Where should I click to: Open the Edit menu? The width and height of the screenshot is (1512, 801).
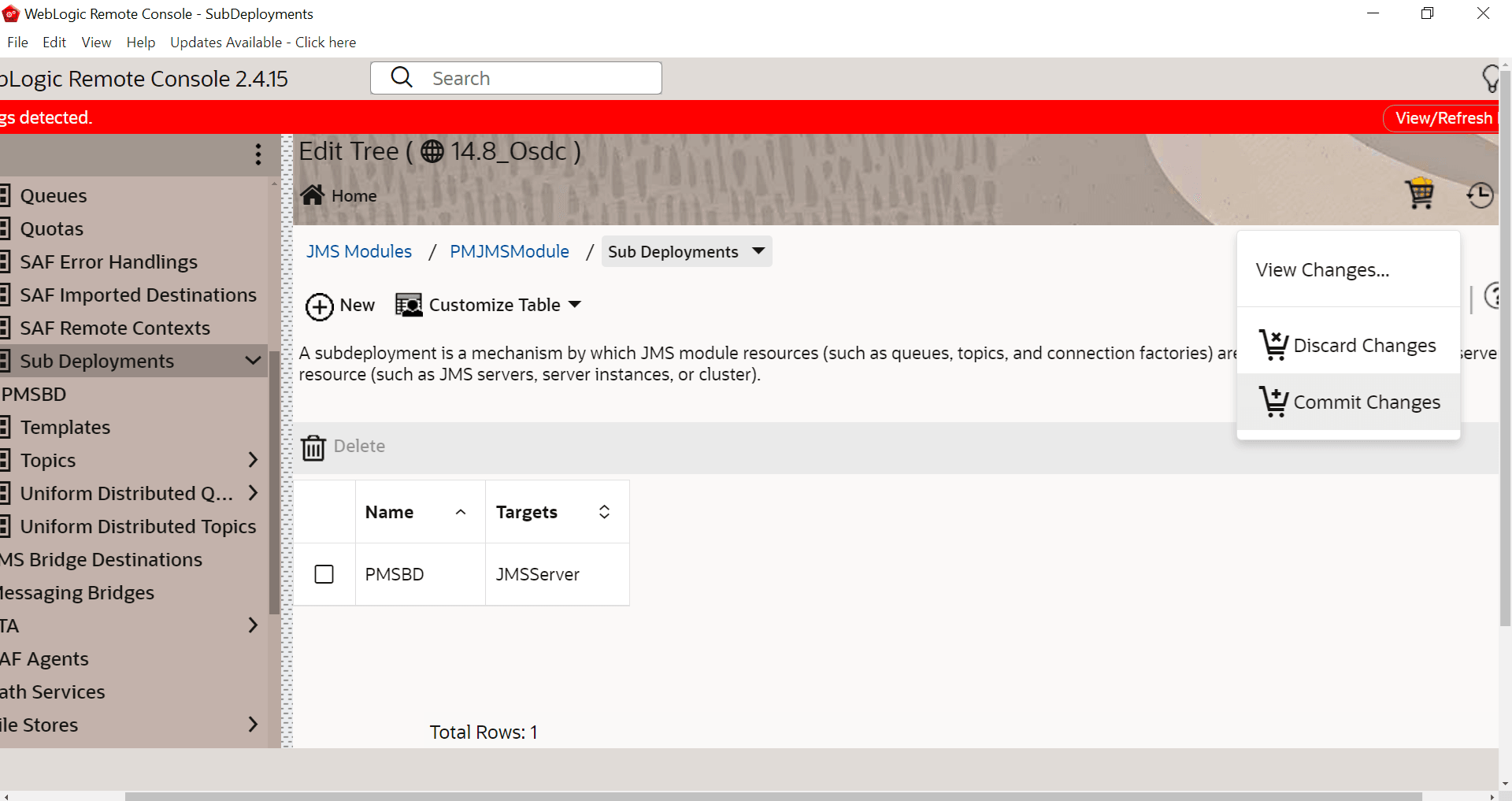(x=54, y=43)
